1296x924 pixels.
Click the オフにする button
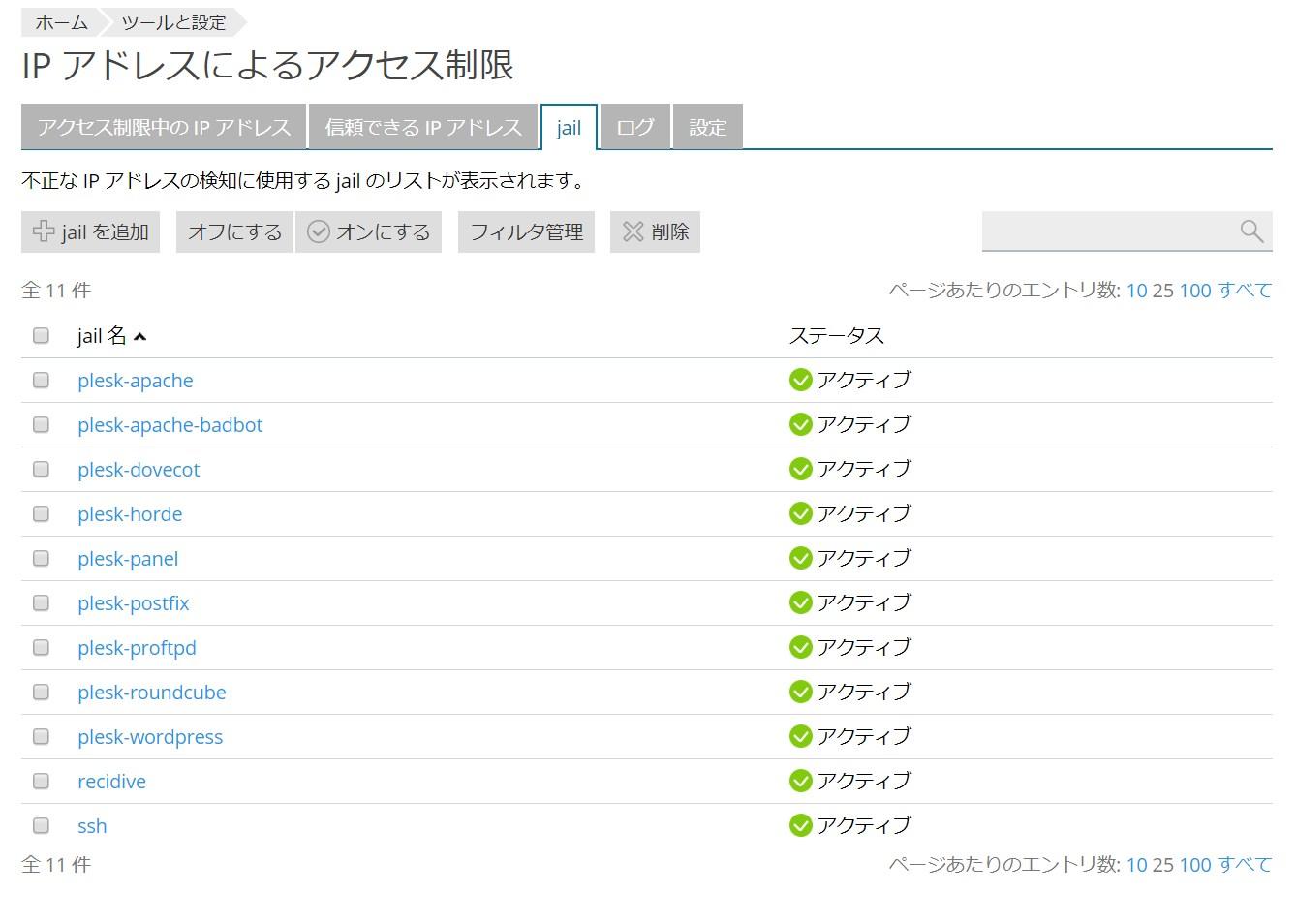[x=234, y=231]
